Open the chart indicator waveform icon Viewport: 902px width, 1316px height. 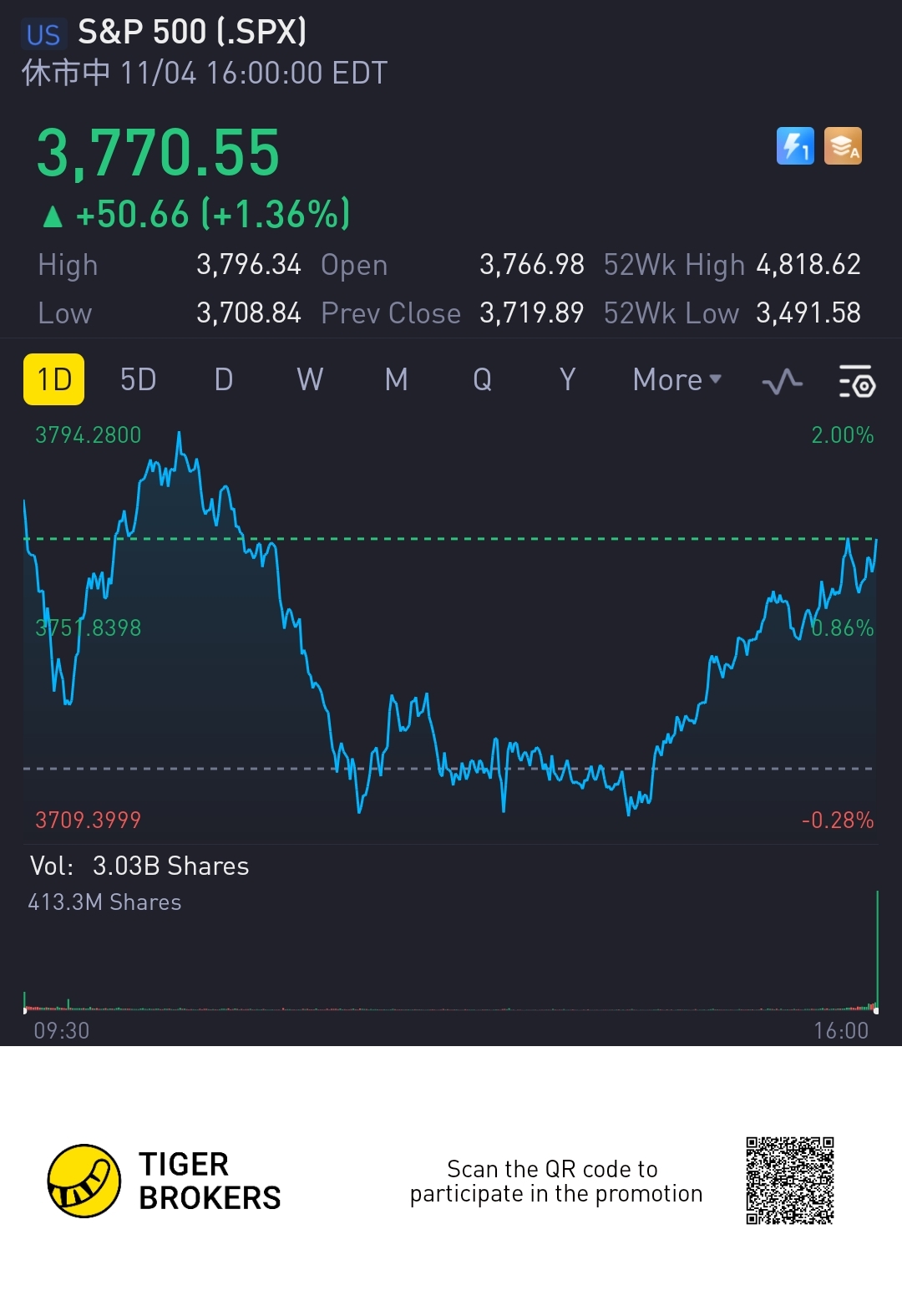coord(783,381)
